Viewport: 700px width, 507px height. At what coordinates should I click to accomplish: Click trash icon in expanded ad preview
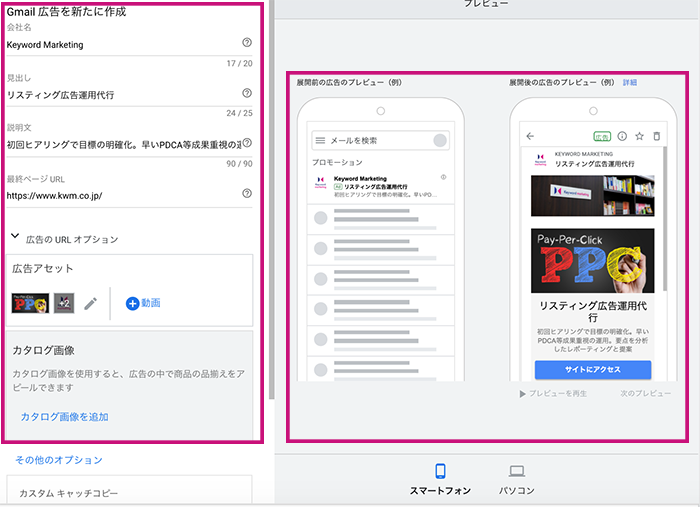[656, 136]
